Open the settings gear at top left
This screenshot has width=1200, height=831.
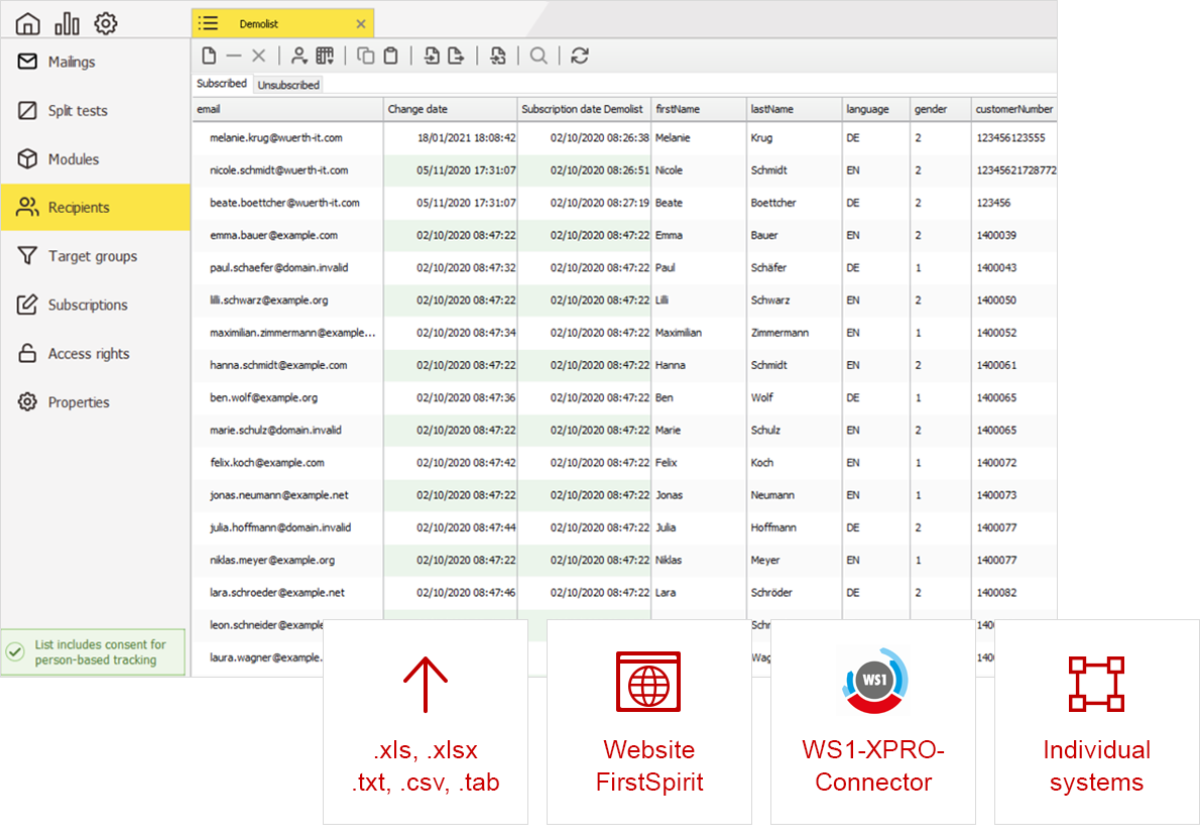tap(105, 22)
